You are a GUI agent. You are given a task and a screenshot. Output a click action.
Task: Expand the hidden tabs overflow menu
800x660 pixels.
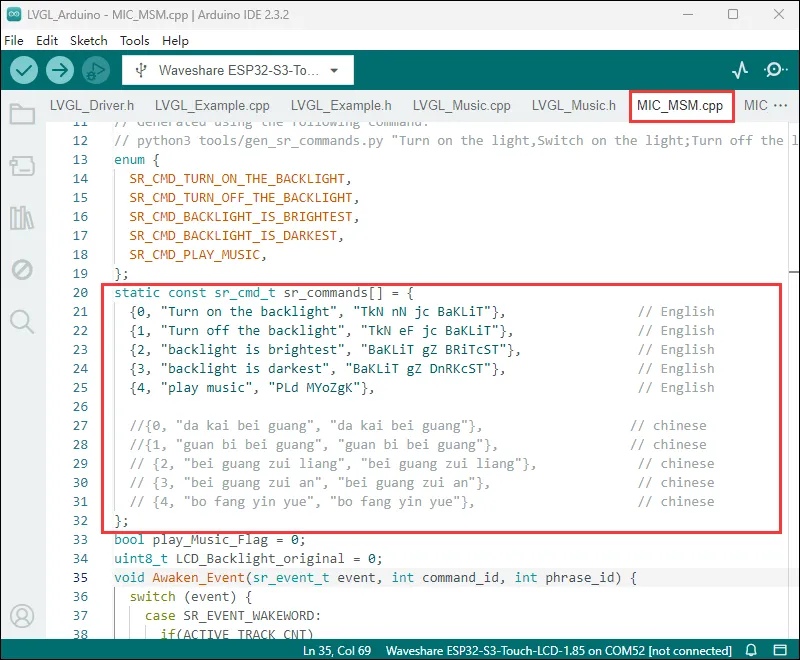coord(781,105)
